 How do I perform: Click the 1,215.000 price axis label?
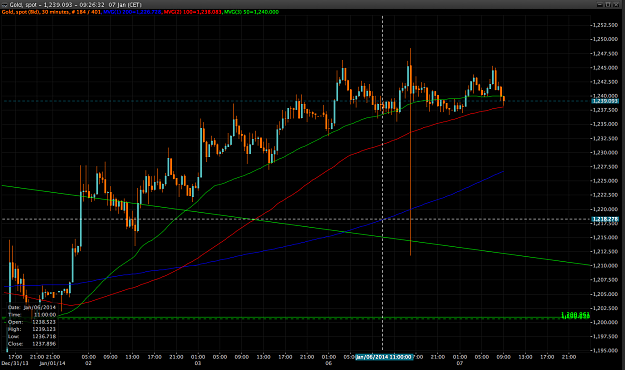(605, 237)
